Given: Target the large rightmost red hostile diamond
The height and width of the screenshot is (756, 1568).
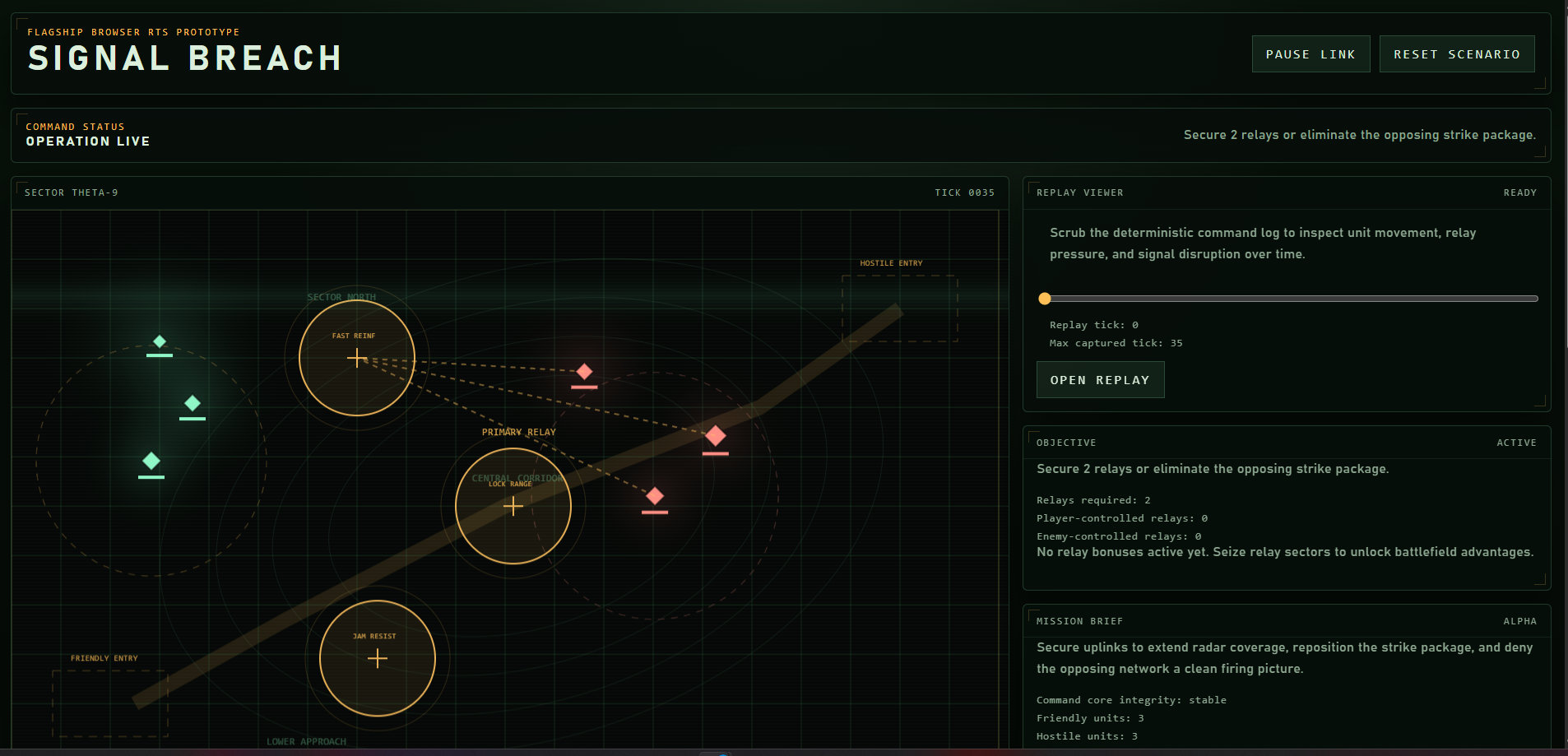Looking at the screenshot, I should 716,436.
